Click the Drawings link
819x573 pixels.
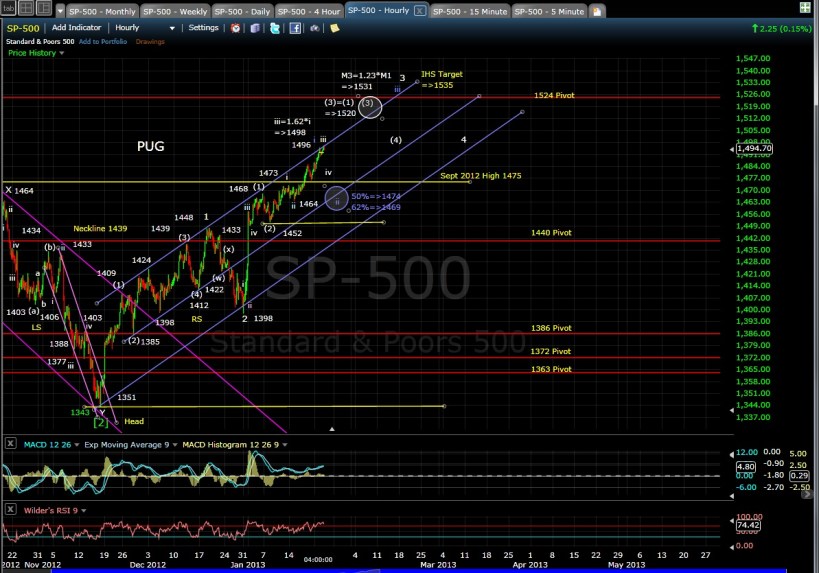(x=150, y=42)
